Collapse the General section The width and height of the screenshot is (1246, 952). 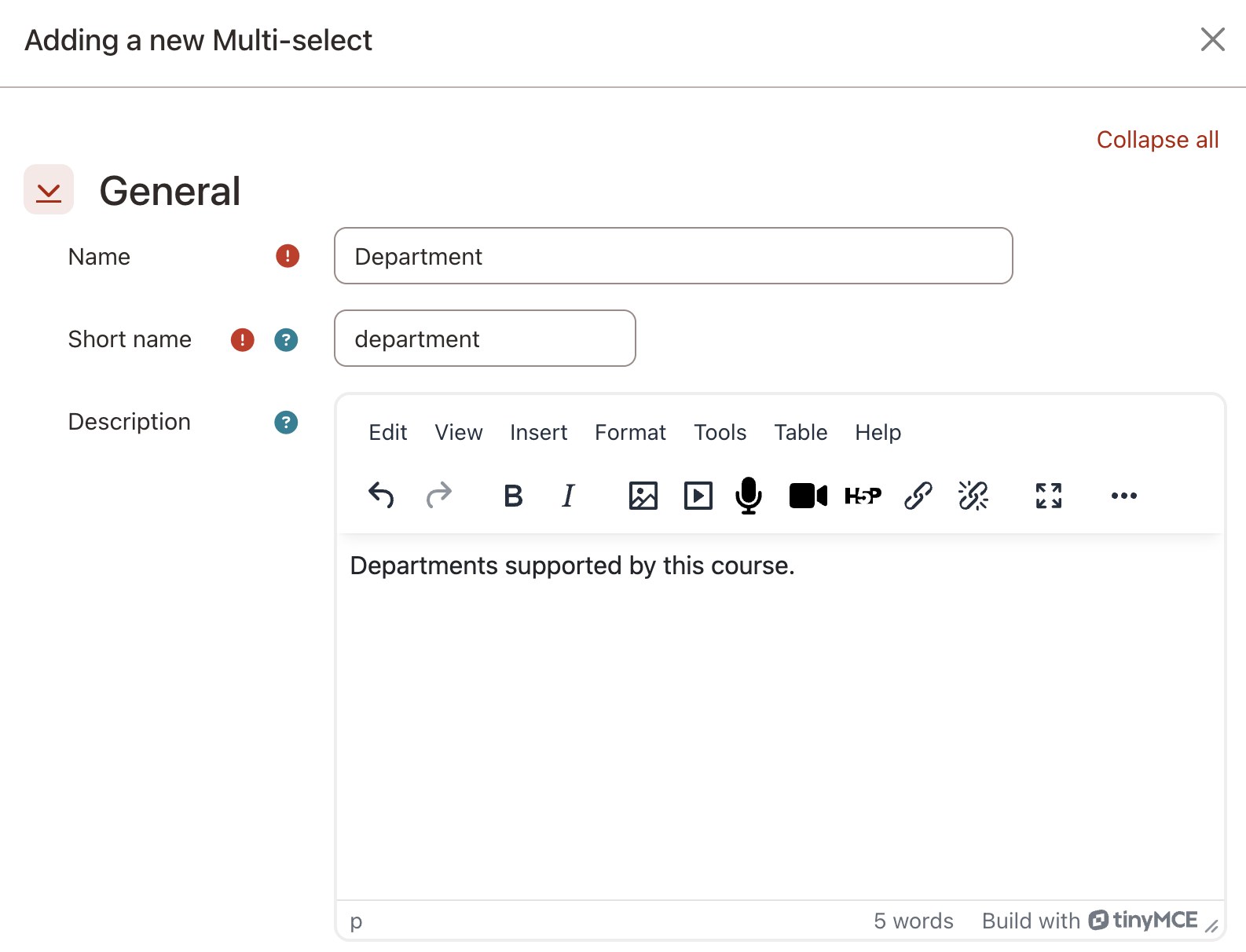pyautogui.click(x=49, y=189)
